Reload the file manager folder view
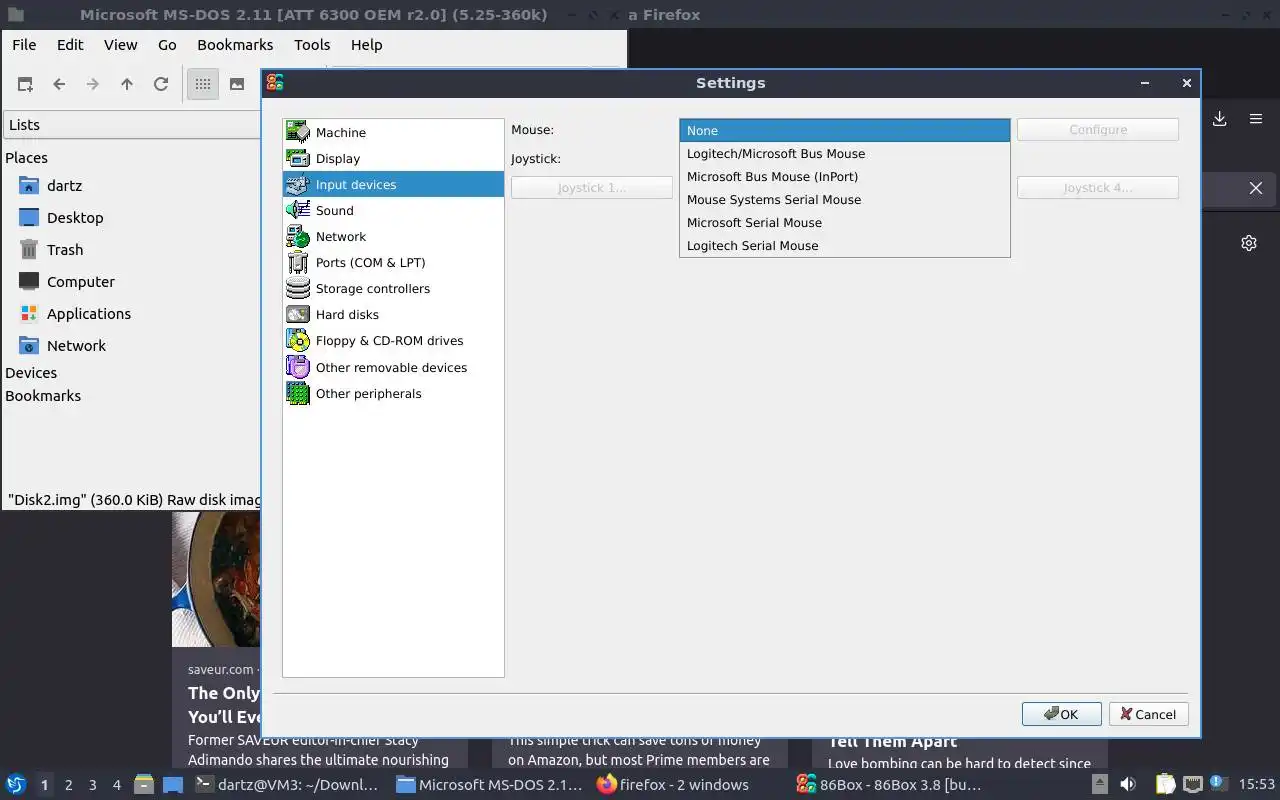The image size is (1280, 800). (161, 84)
